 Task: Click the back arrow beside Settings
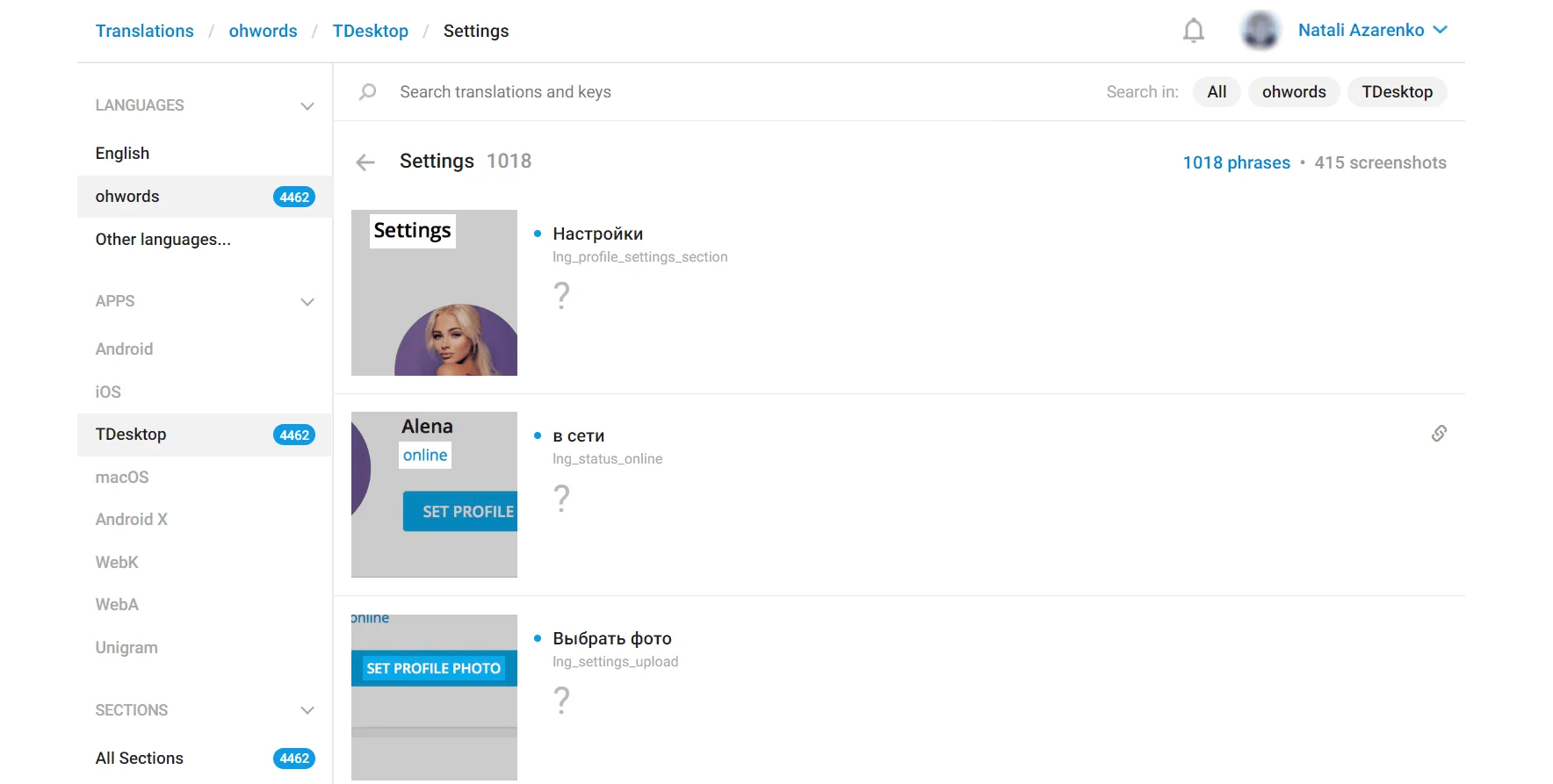[x=365, y=162]
